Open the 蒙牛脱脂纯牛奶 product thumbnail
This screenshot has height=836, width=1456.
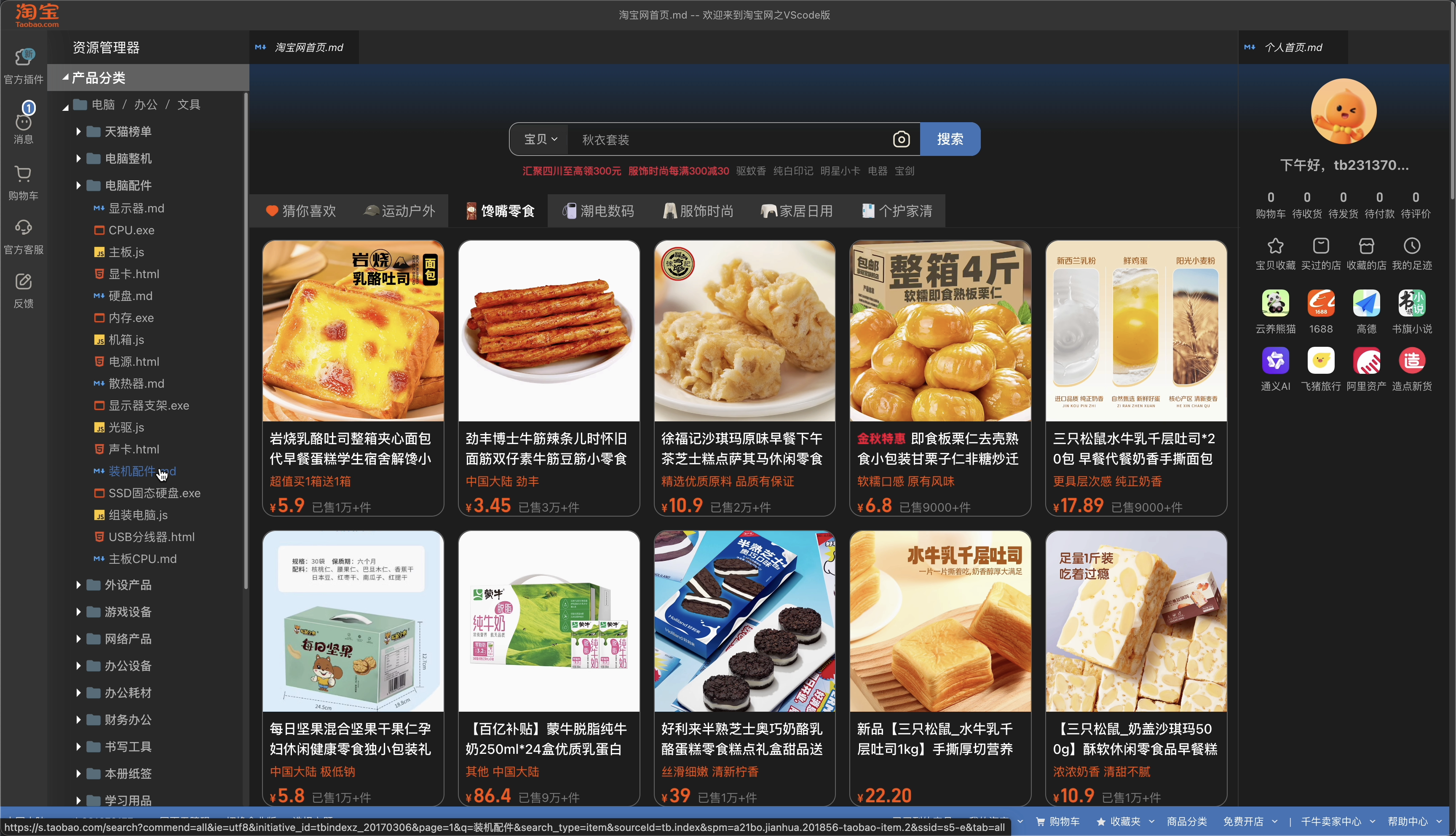coord(549,621)
